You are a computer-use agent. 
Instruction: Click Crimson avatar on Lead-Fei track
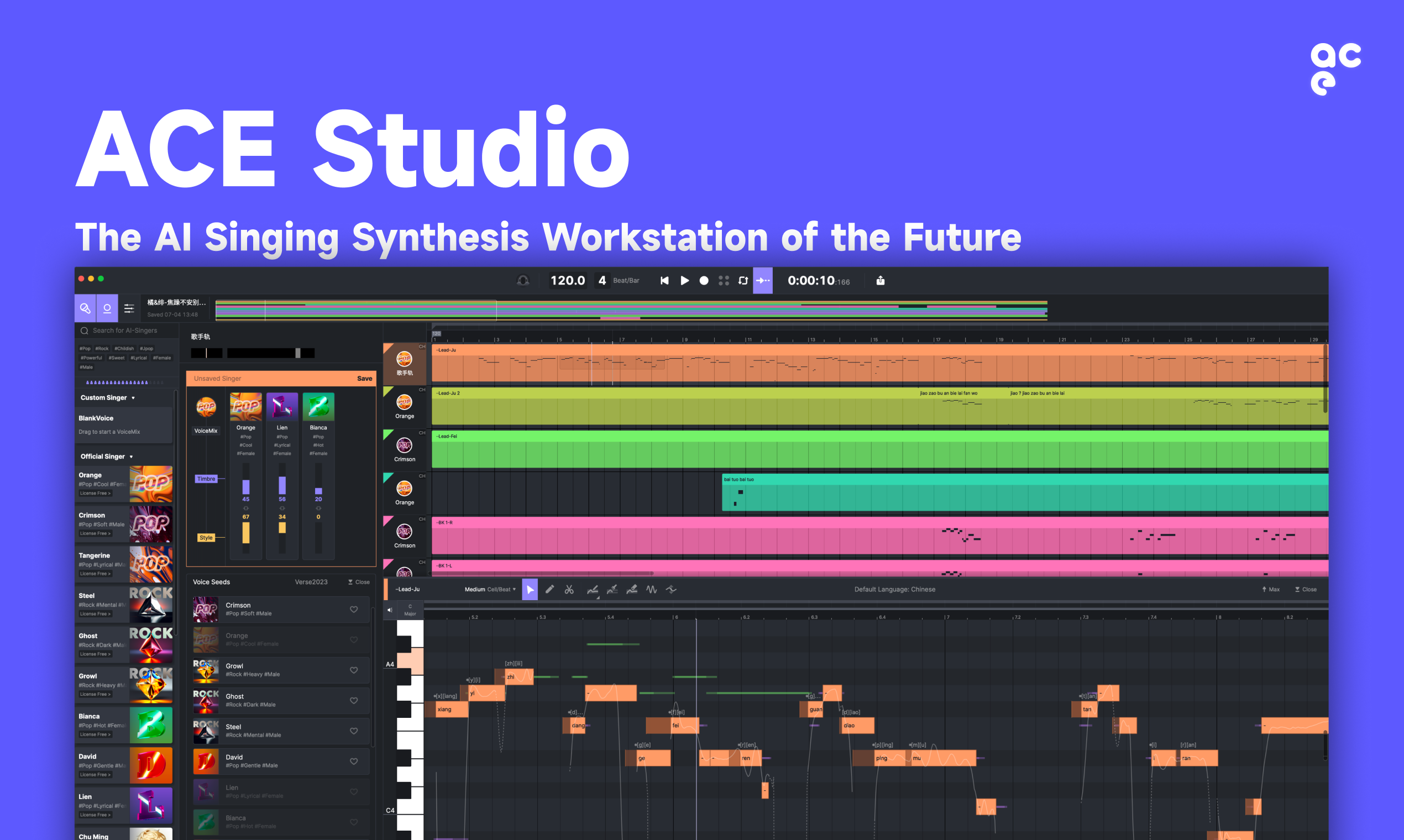tap(404, 445)
